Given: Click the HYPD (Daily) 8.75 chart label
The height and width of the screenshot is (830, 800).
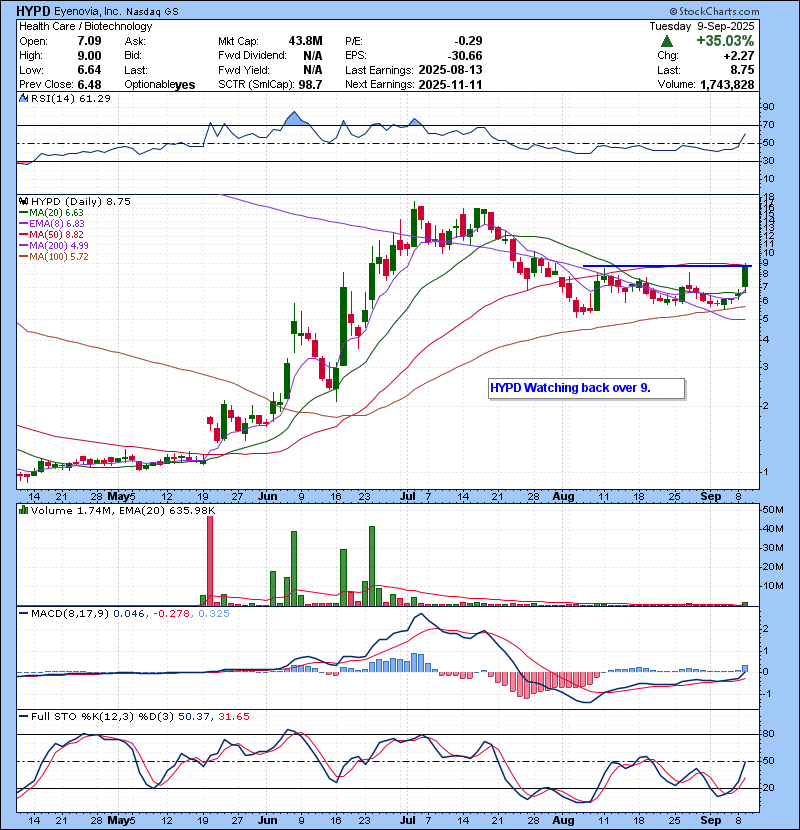Looking at the screenshot, I should click(x=80, y=202).
